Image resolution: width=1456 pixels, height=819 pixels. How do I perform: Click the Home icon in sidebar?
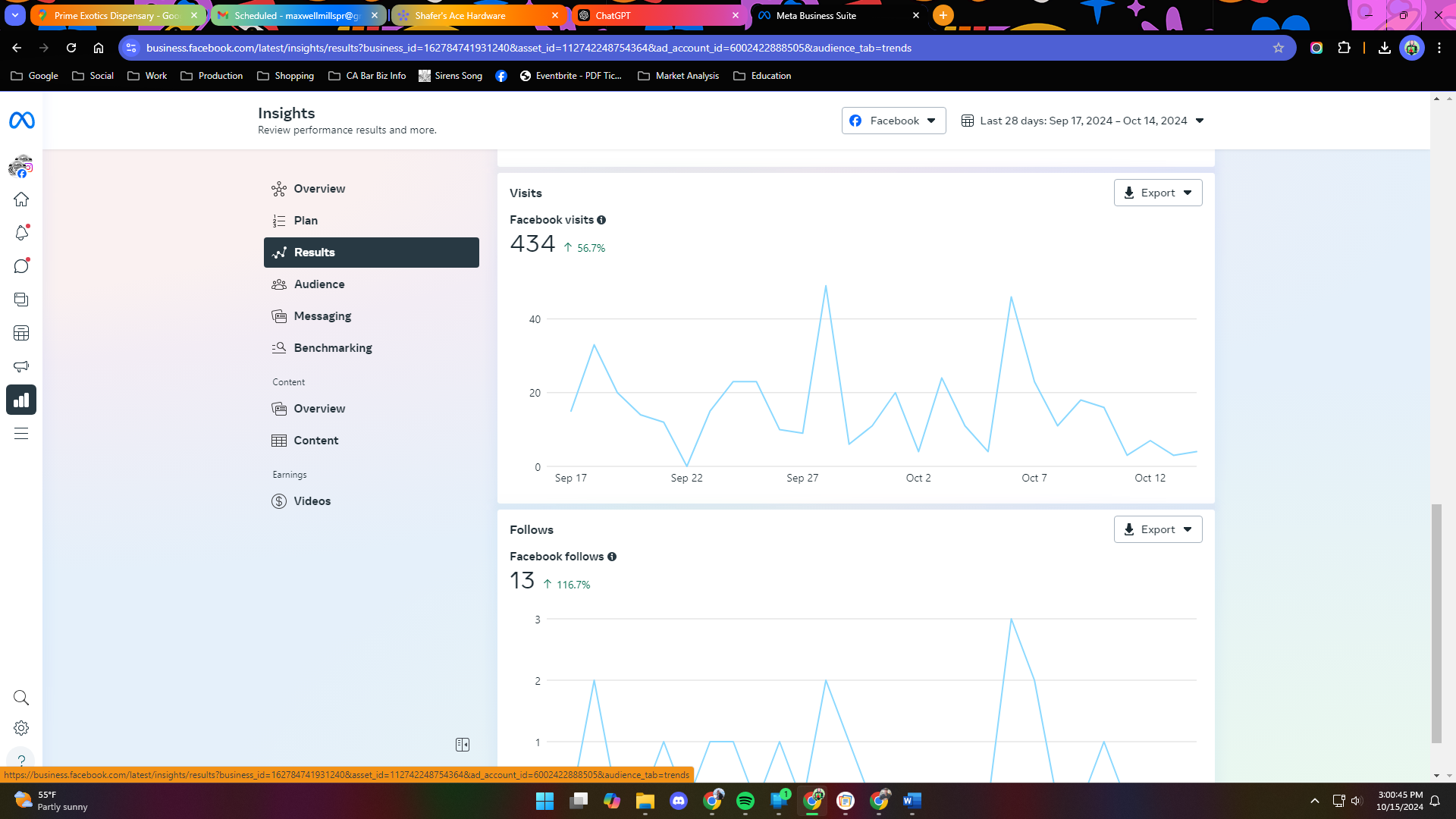[21, 199]
